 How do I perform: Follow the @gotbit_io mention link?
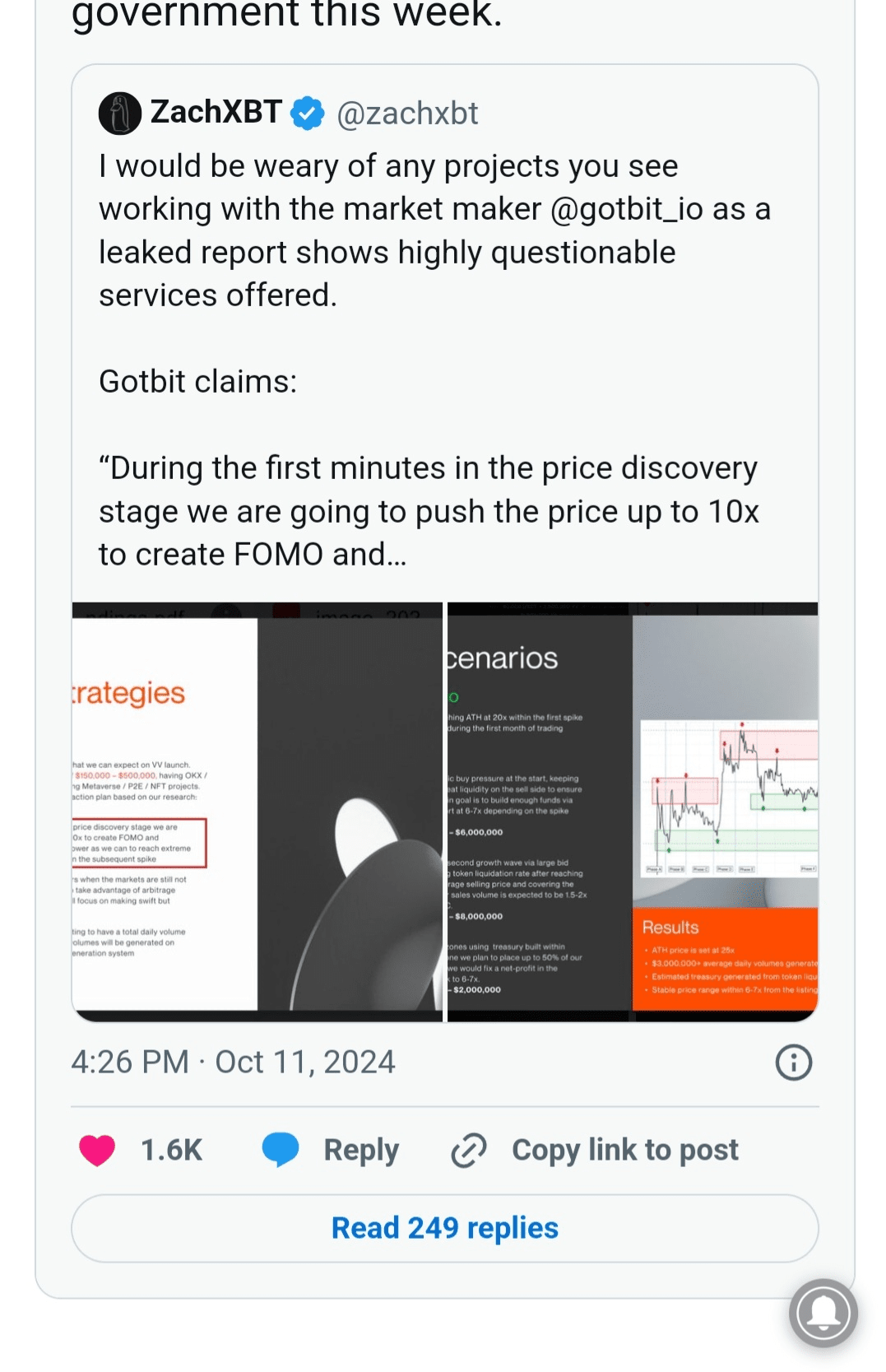627,209
